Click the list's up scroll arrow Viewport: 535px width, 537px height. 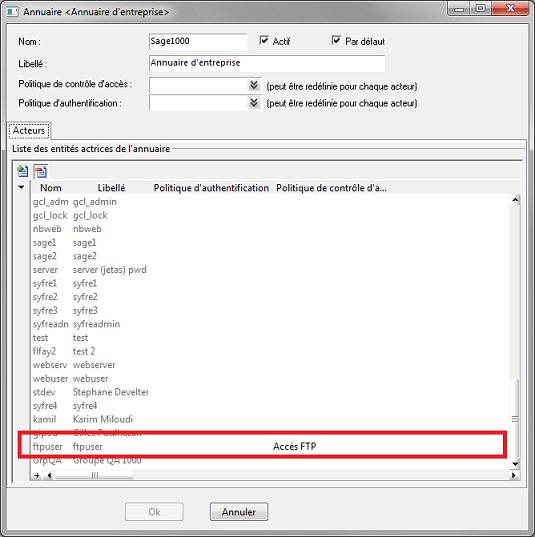click(515, 200)
